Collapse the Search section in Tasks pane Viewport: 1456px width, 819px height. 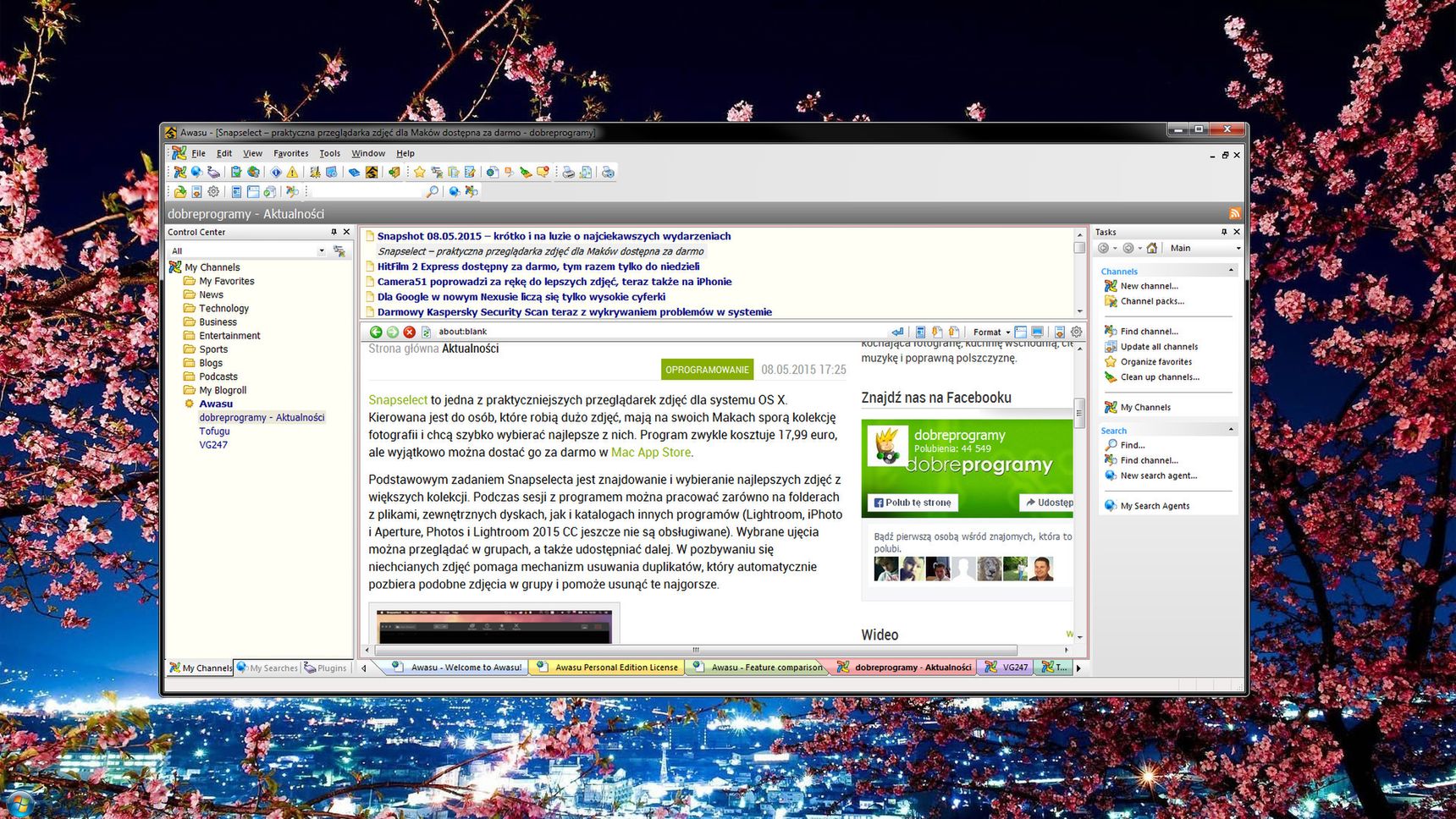pos(1231,430)
